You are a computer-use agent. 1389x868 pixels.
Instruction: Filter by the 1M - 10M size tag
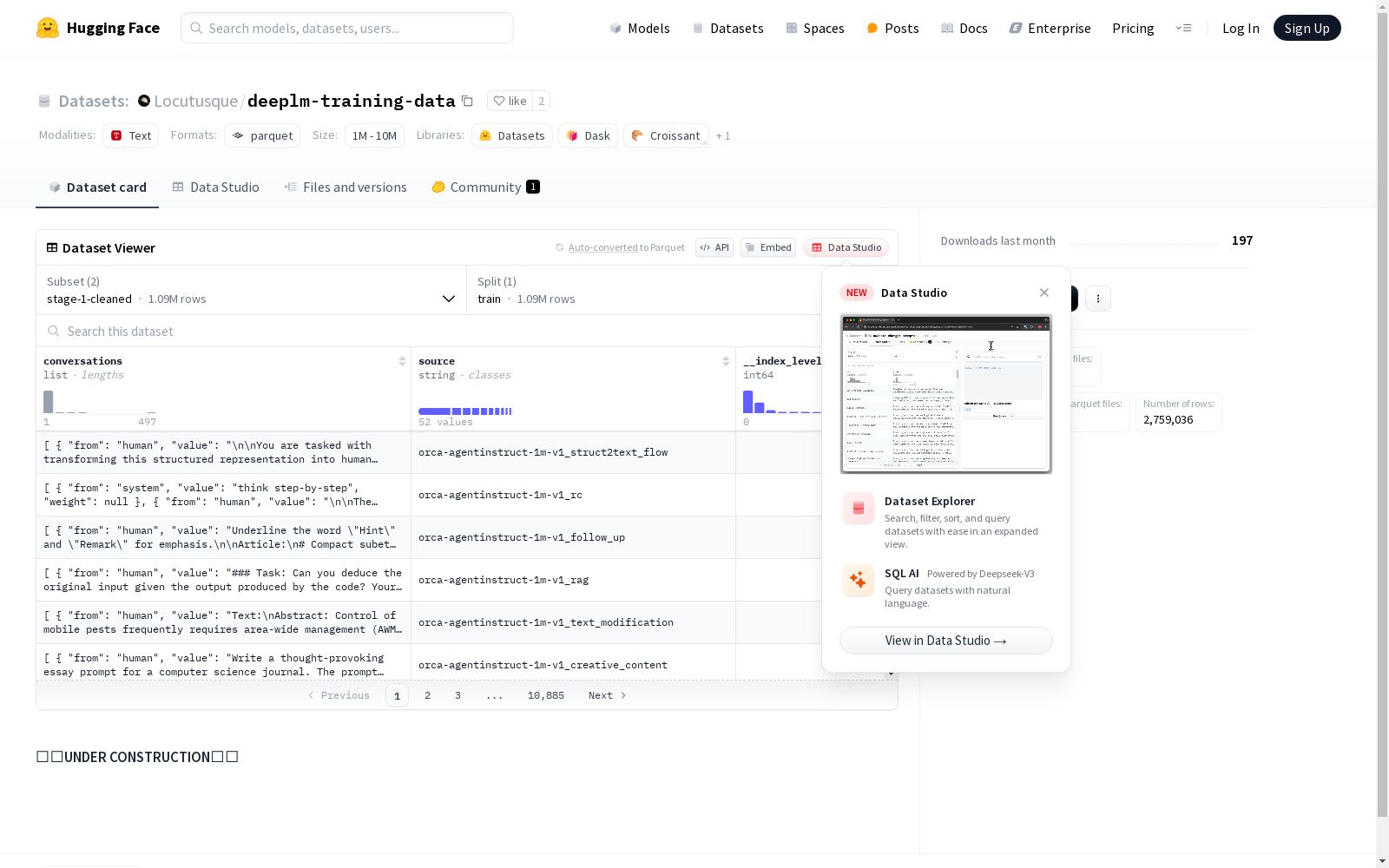coord(374,135)
